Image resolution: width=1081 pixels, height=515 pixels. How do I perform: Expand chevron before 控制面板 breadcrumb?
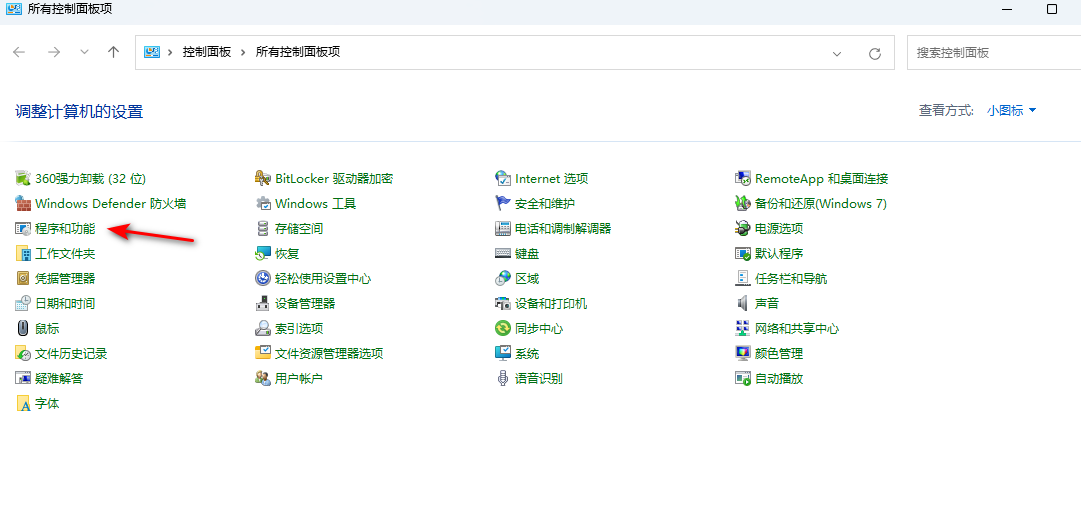click(170, 52)
